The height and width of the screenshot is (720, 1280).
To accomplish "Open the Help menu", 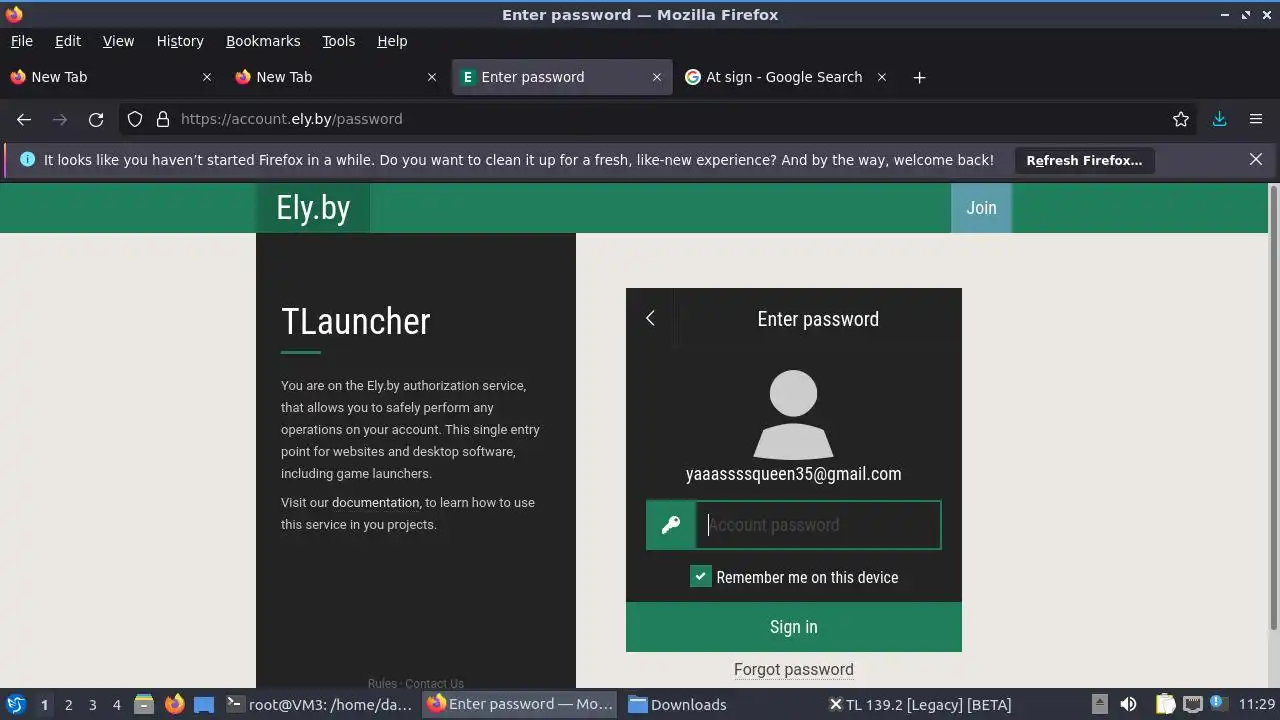I will click(392, 41).
